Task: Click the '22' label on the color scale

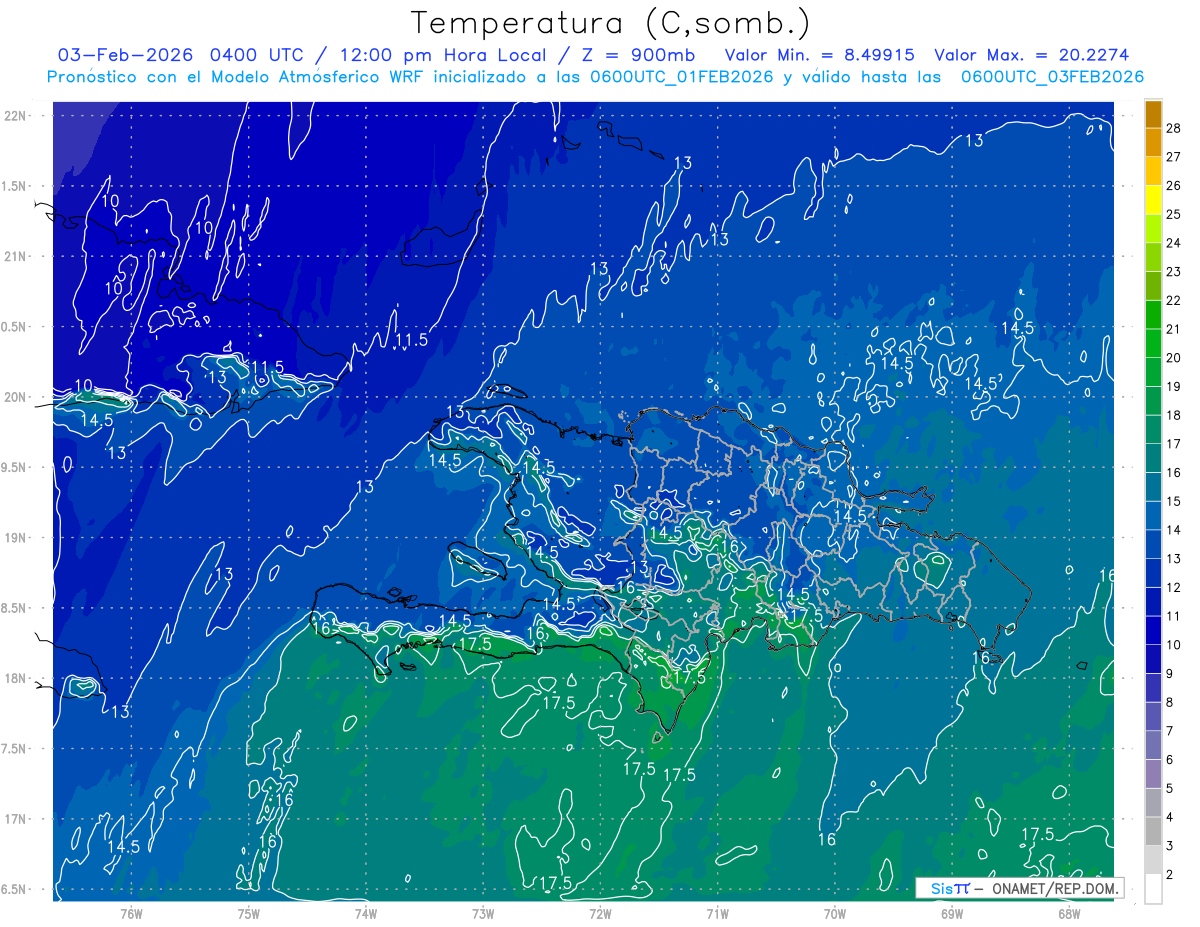Action: pos(1174,300)
